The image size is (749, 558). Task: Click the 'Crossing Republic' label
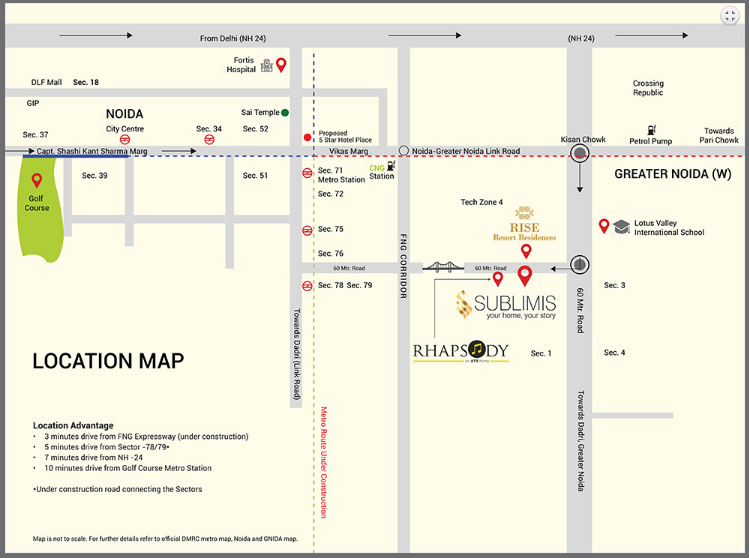(648, 88)
